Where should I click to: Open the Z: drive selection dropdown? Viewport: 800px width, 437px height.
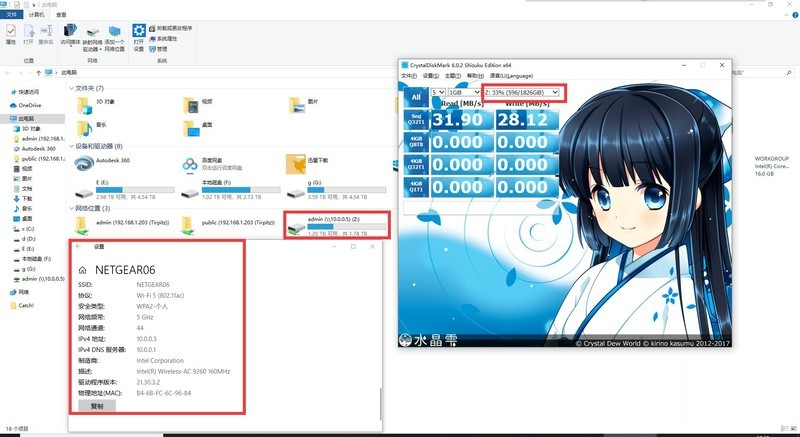[x=521, y=92]
